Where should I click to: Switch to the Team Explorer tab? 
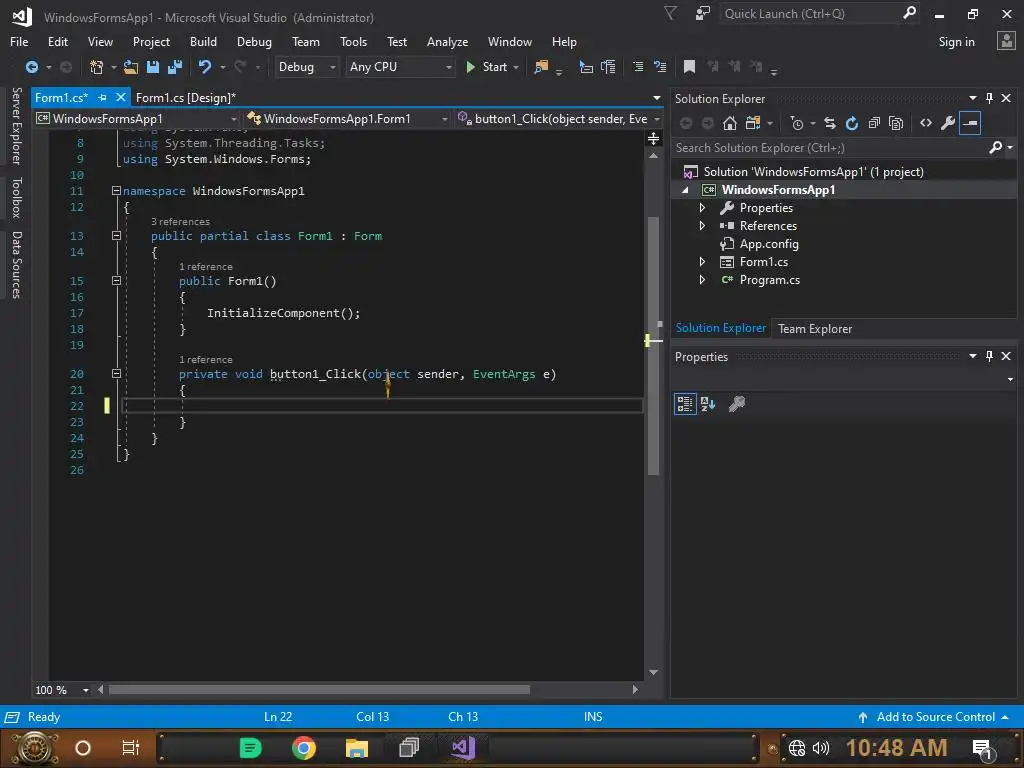click(814, 329)
